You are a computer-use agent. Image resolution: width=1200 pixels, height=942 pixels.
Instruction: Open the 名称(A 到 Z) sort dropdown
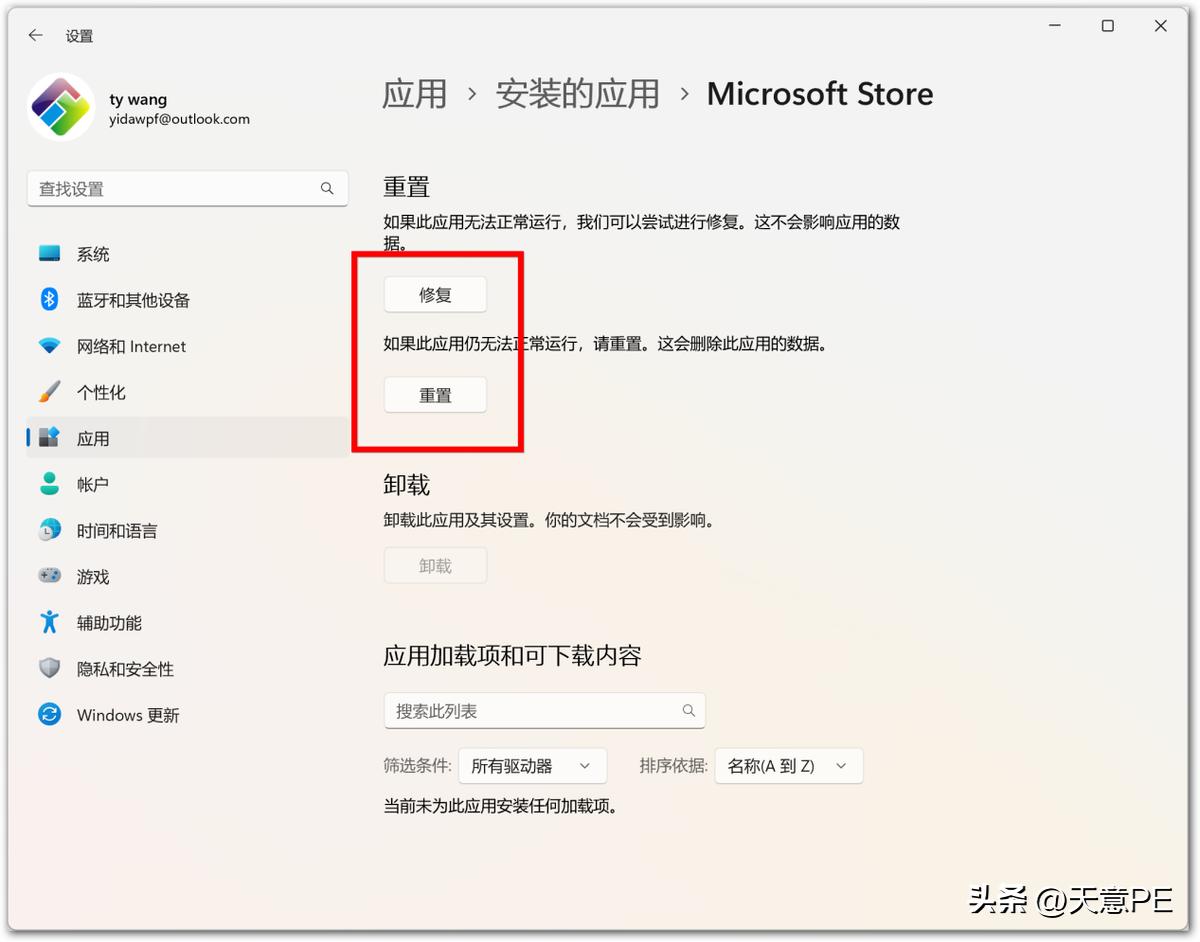[x=788, y=765]
